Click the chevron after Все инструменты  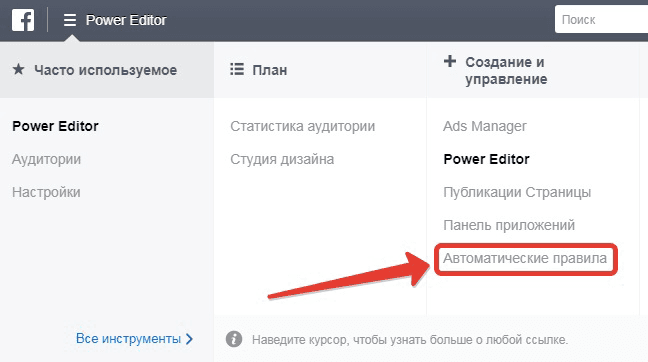tap(189, 339)
